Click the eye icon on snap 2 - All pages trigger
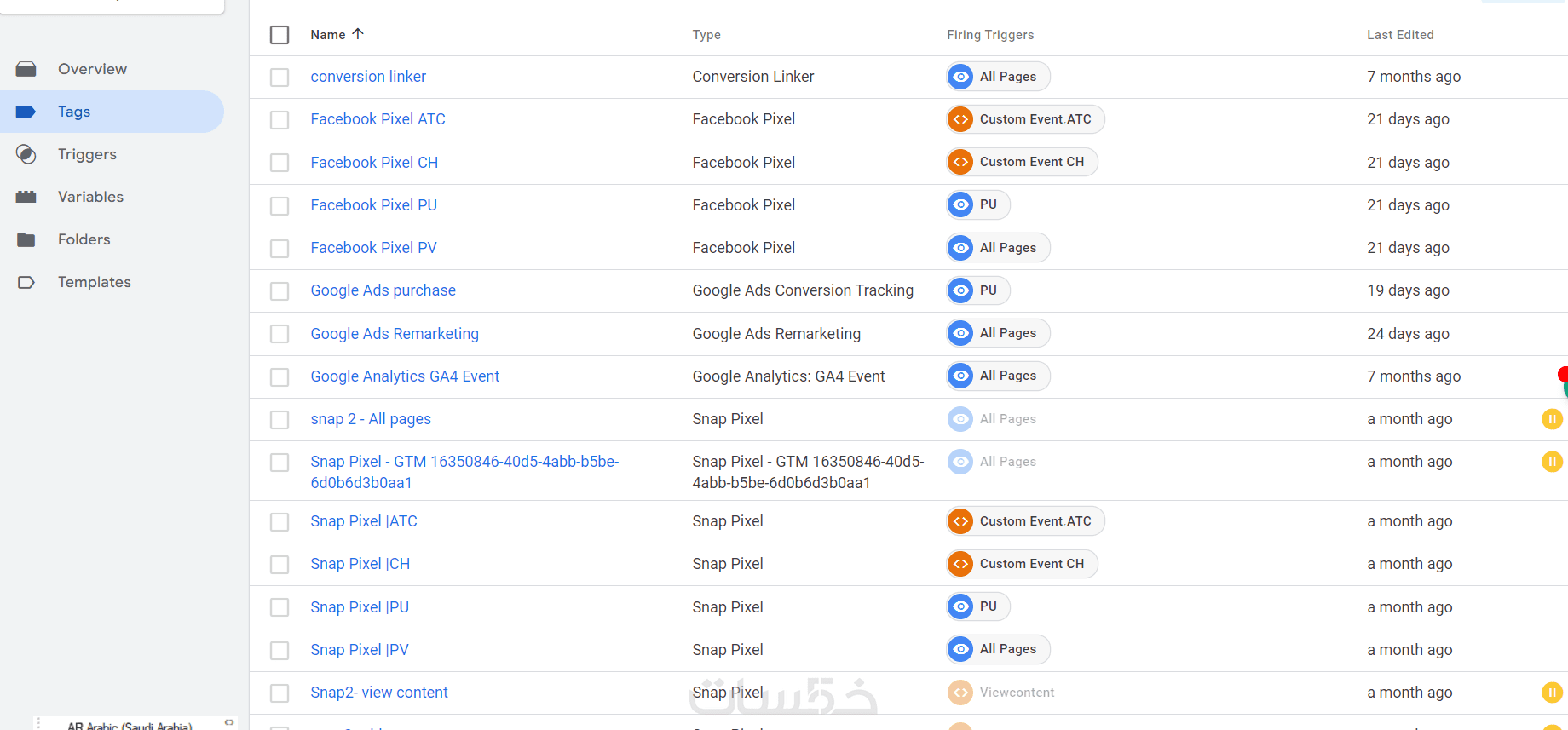 pos(960,419)
